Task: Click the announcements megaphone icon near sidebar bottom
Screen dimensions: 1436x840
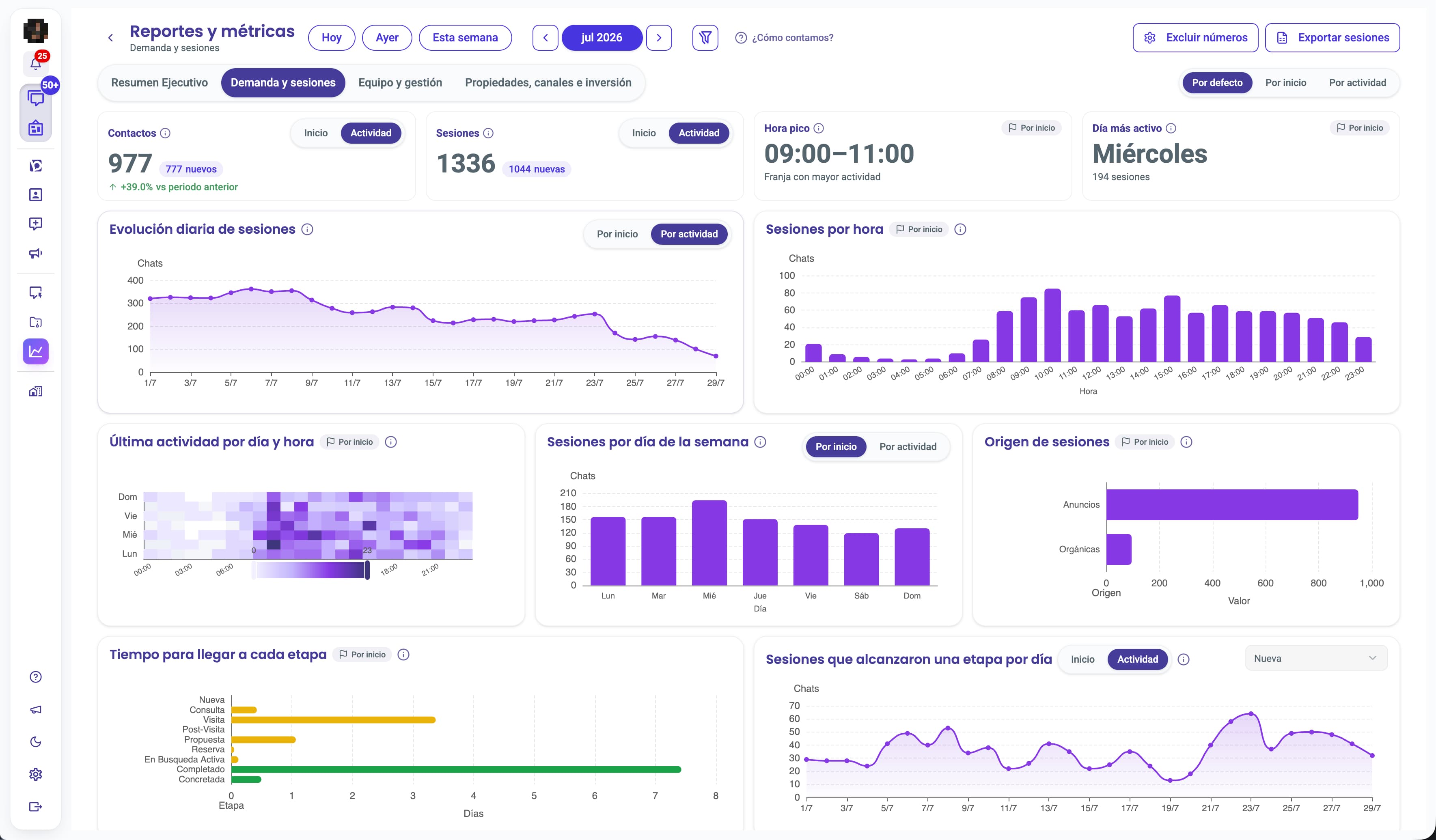Action: 35,709
